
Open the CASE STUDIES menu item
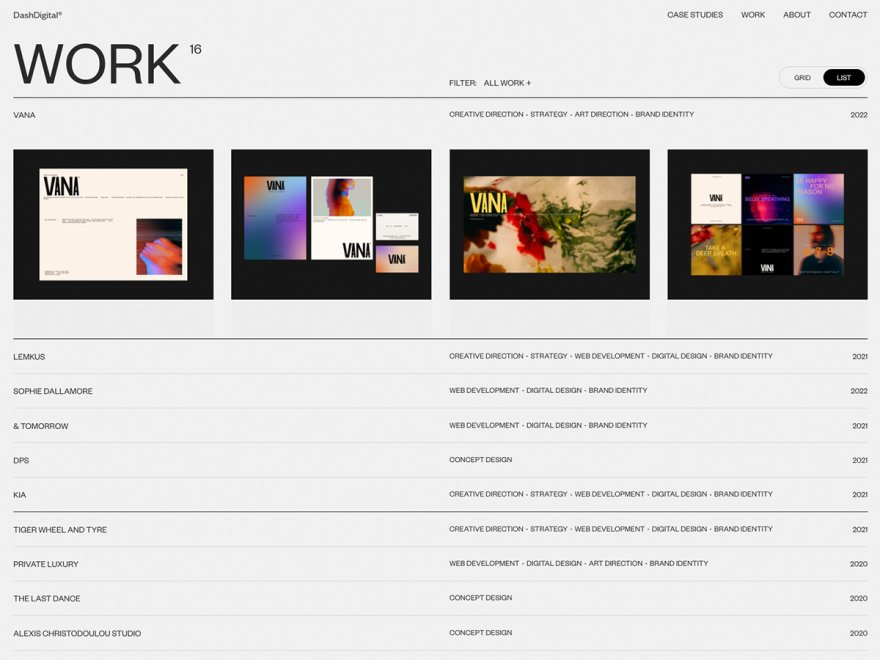(693, 14)
